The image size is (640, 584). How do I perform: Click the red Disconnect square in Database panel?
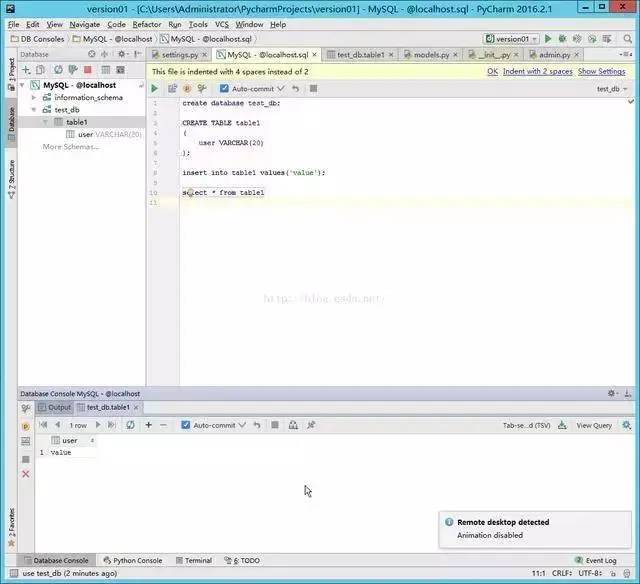pos(88,70)
